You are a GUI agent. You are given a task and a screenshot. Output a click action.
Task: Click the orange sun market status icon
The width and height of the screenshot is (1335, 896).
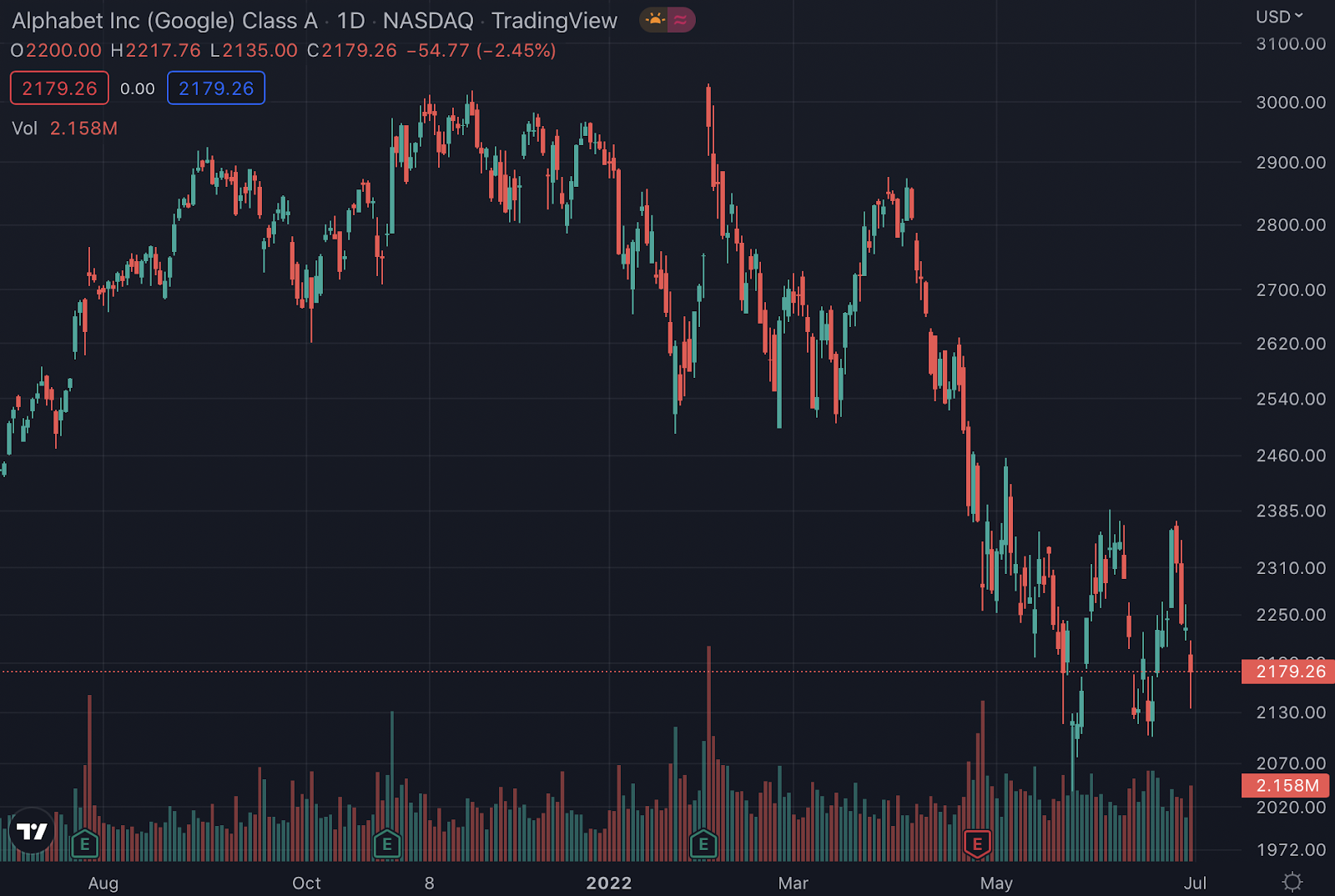tap(655, 20)
